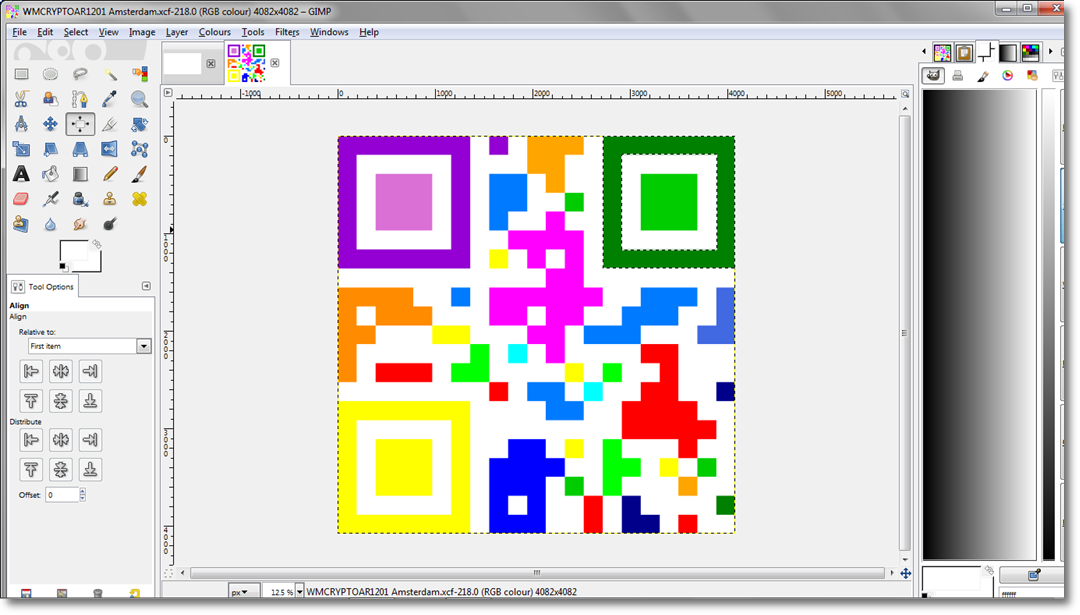Viewport: 1080px width, 615px height.
Task: Align right edges in Align section
Action: tap(90, 371)
